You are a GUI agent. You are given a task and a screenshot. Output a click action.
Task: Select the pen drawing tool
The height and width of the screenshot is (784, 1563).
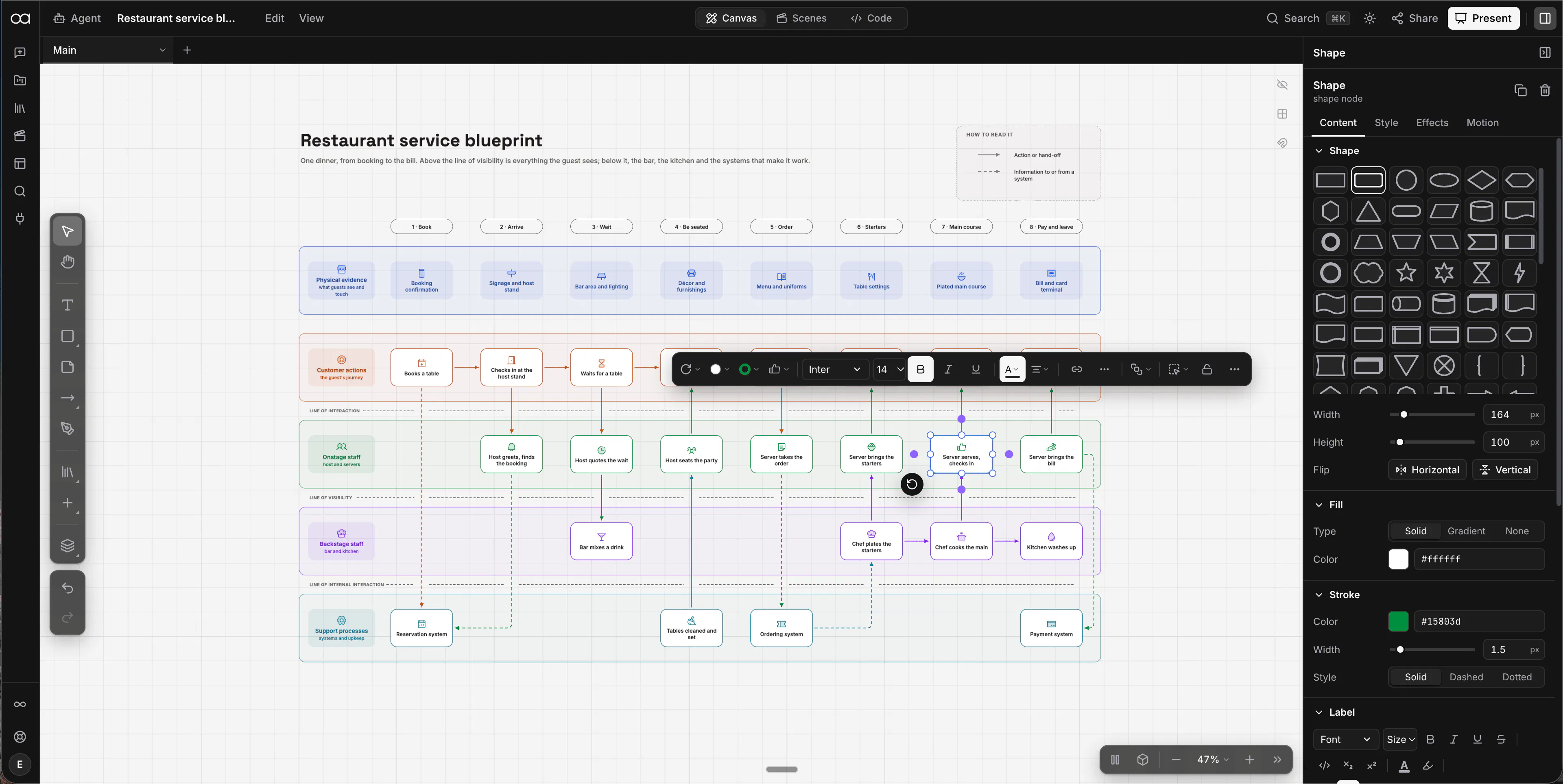68,429
